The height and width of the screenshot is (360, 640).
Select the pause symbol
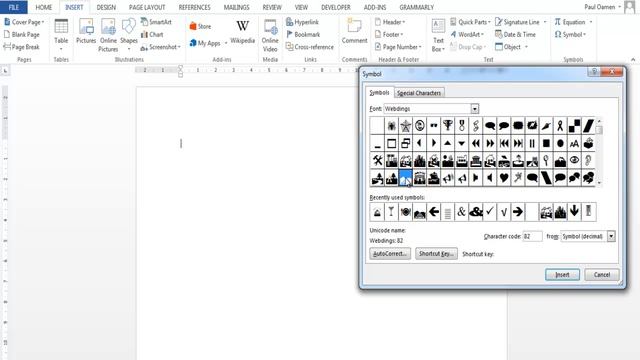point(532,143)
